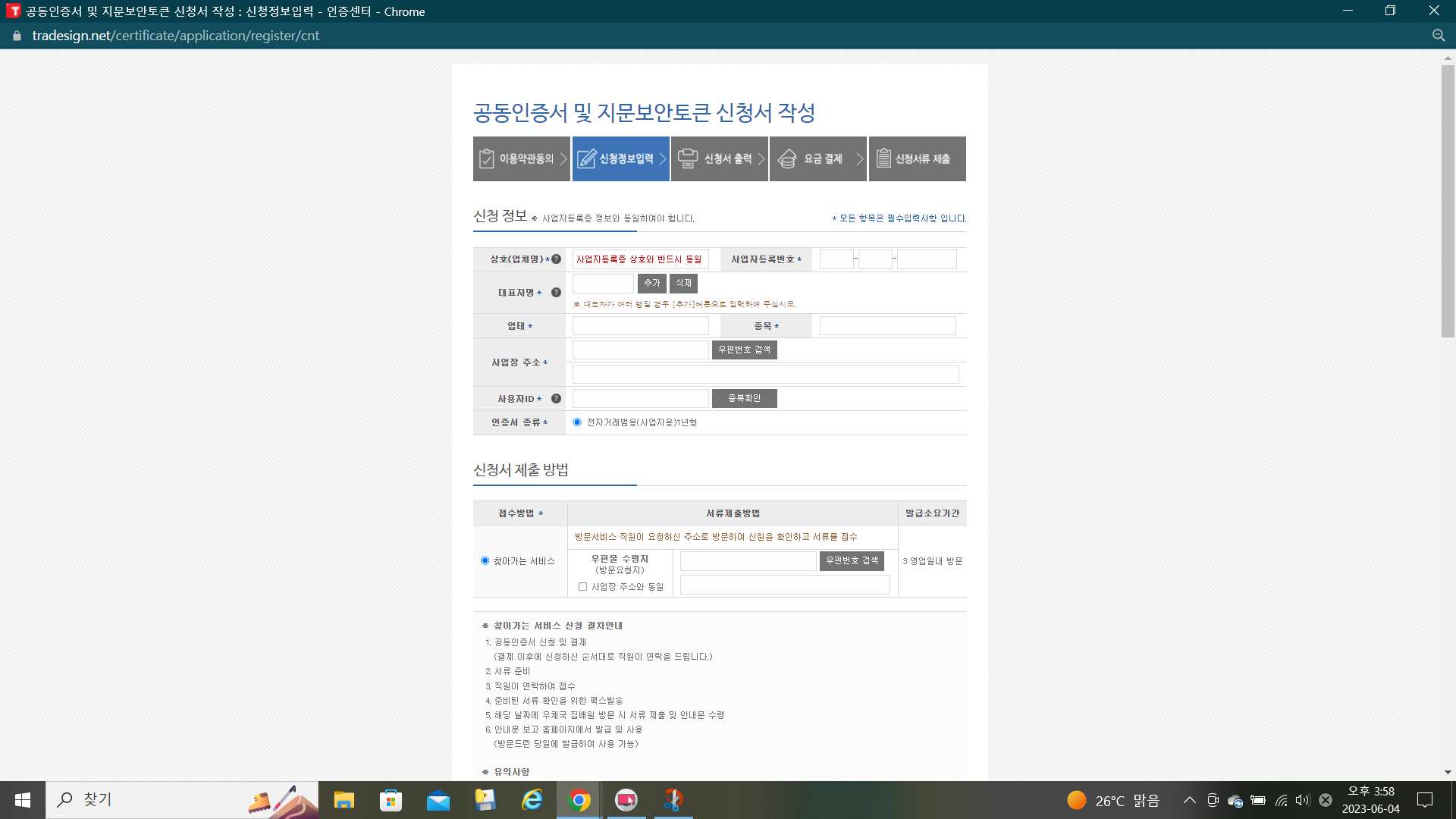Click the help icon beside 사용자ID
Image resolution: width=1456 pixels, height=819 pixels.
[556, 399]
